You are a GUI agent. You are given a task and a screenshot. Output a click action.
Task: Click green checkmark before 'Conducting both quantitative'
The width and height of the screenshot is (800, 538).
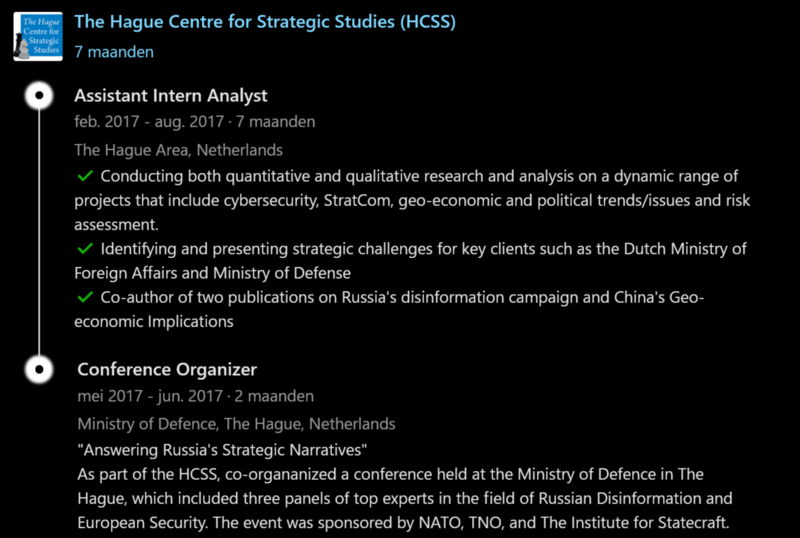tap(85, 176)
